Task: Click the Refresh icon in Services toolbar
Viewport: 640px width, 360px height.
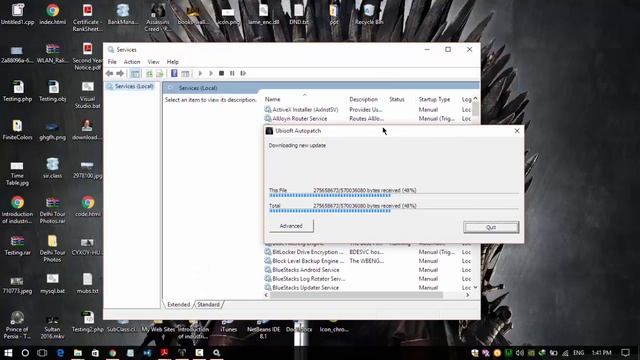Action: (149, 73)
